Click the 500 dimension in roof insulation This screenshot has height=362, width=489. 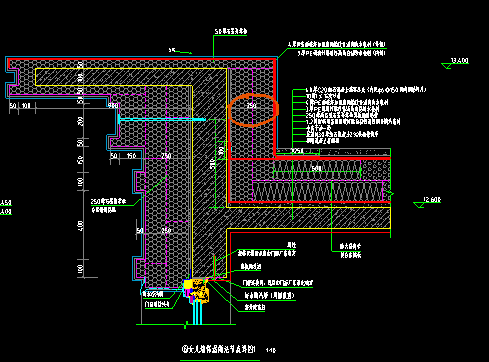point(316,168)
